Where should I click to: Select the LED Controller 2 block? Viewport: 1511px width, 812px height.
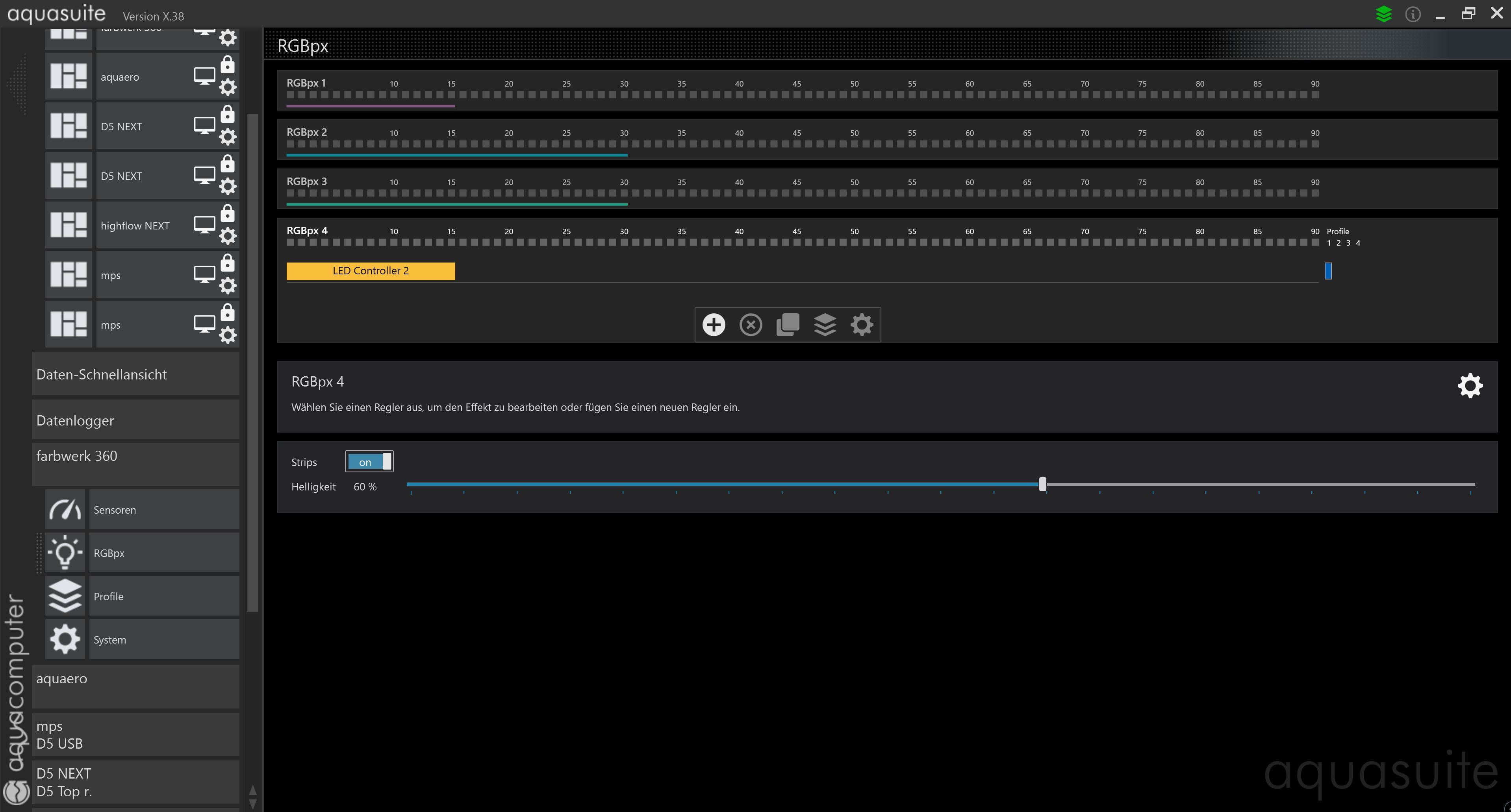tap(370, 271)
